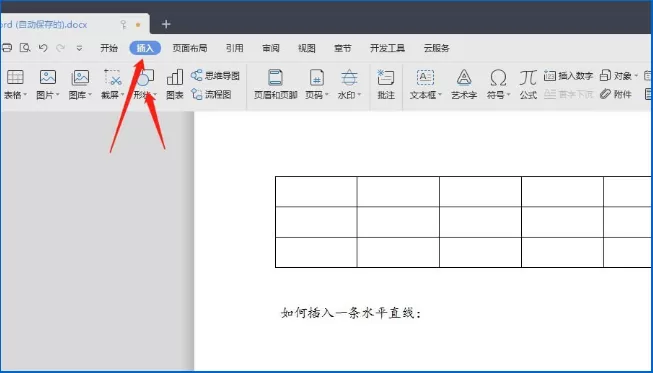Image resolution: width=653 pixels, height=373 pixels.
Task: Insert an 附件 attachment
Action: point(616,94)
